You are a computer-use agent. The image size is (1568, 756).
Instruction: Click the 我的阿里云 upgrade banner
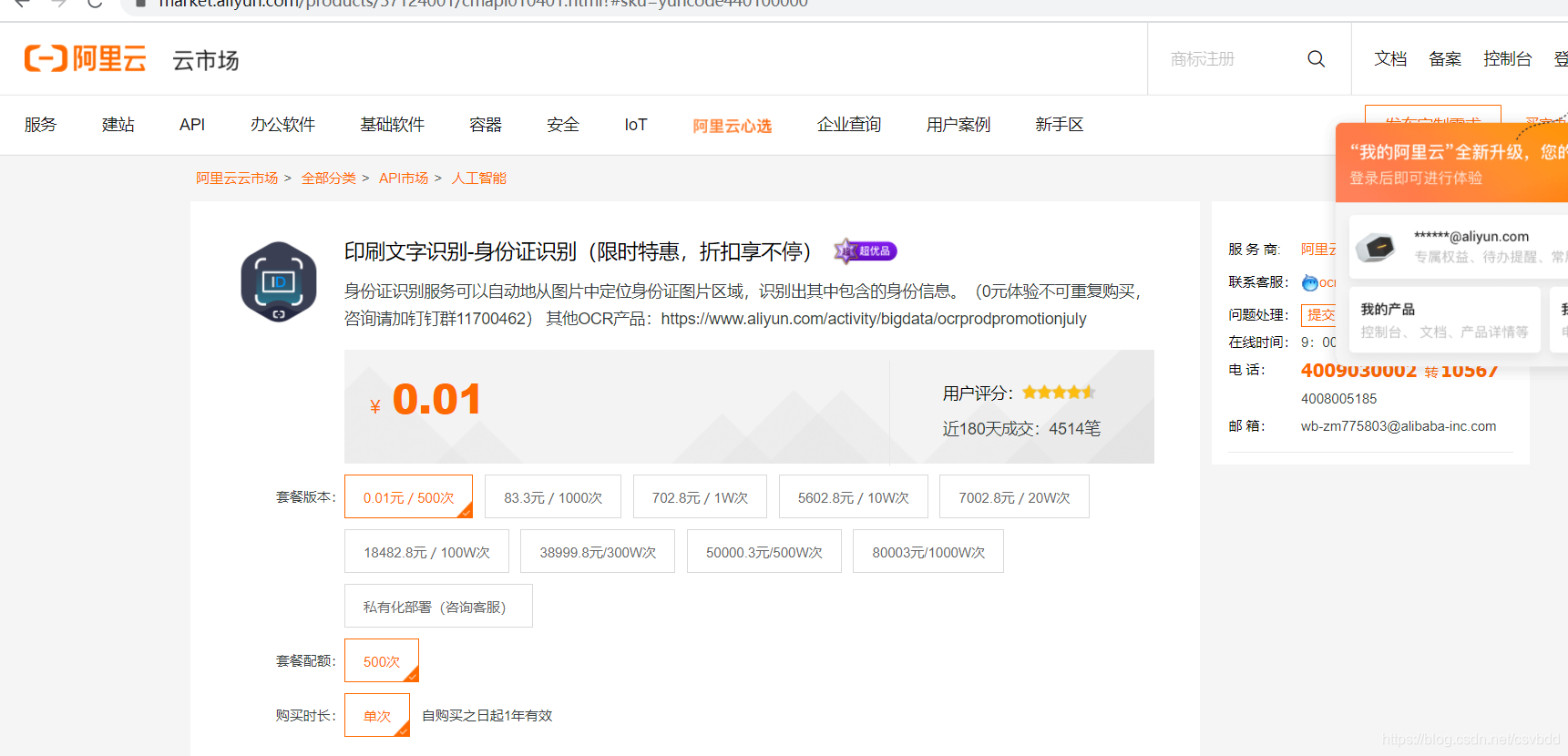click(x=1452, y=163)
